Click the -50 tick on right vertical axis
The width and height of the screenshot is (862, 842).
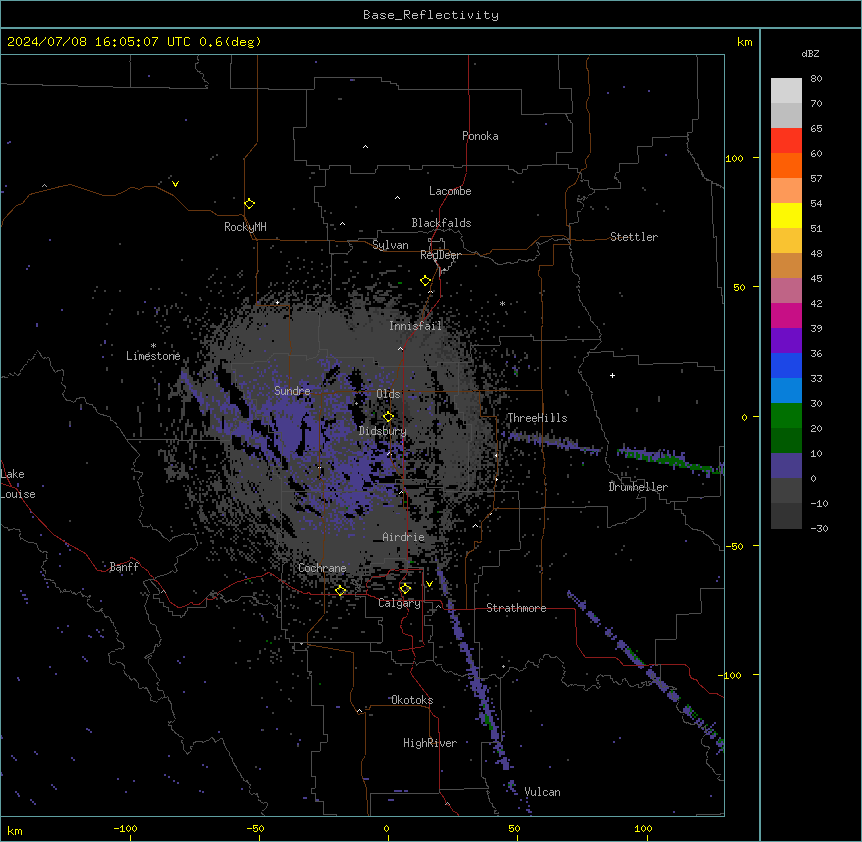(734, 546)
